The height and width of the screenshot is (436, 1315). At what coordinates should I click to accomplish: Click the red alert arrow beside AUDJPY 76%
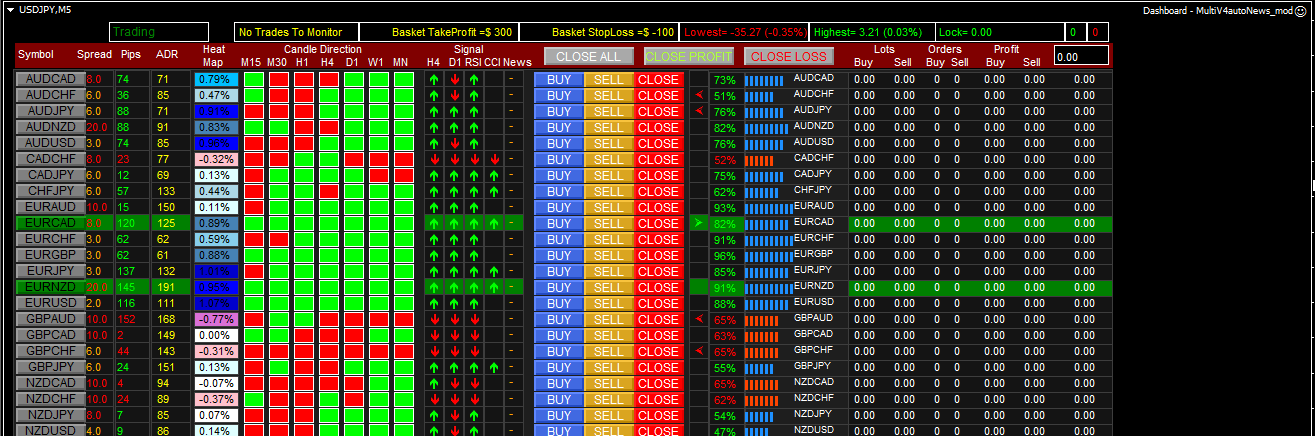pyautogui.click(x=699, y=111)
